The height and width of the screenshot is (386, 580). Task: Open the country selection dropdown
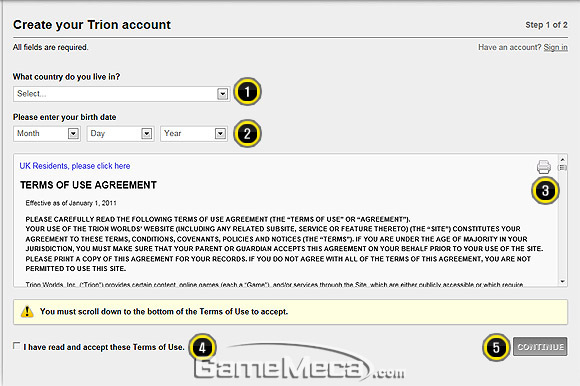[121, 94]
